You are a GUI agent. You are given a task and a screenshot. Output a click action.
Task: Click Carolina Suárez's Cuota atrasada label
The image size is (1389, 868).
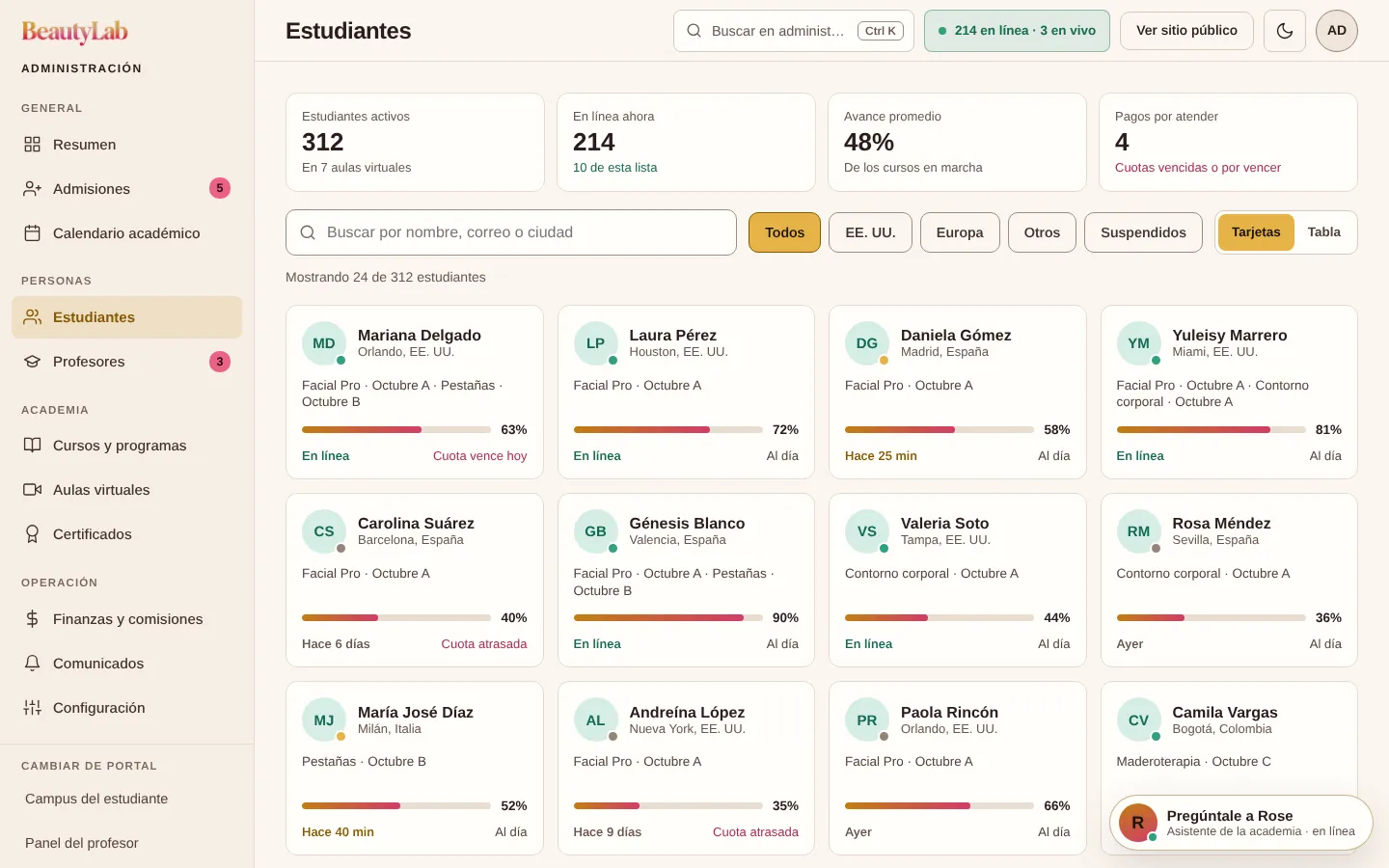pyautogui.click(x=484, y=644)
